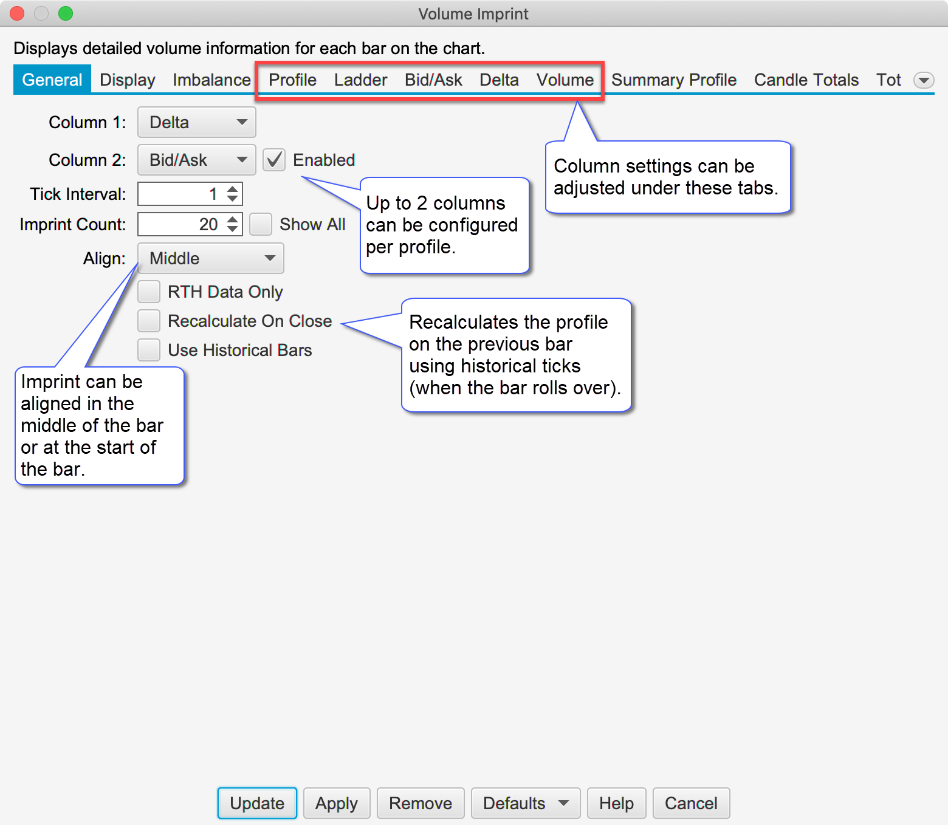The image size is (948, 825).
Task: Go to the Summary Profile tab
Action: click(674, 80)
